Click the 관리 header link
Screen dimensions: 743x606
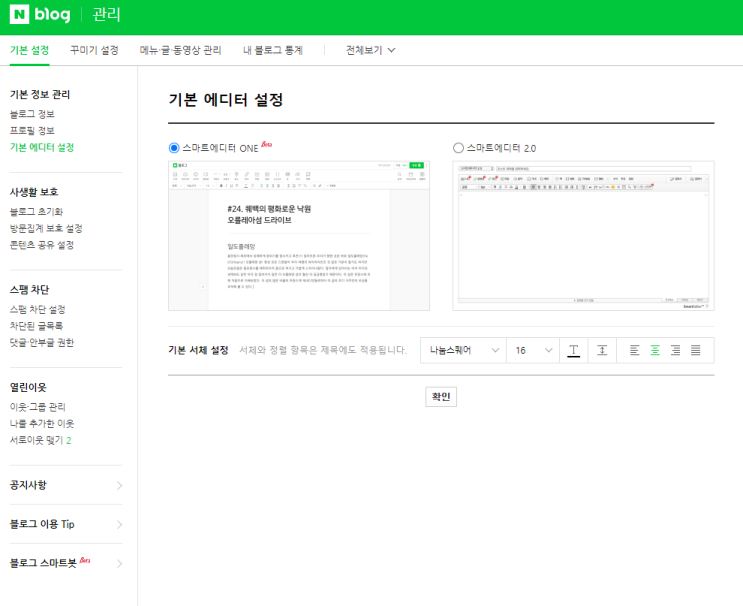tap(106, 14)
